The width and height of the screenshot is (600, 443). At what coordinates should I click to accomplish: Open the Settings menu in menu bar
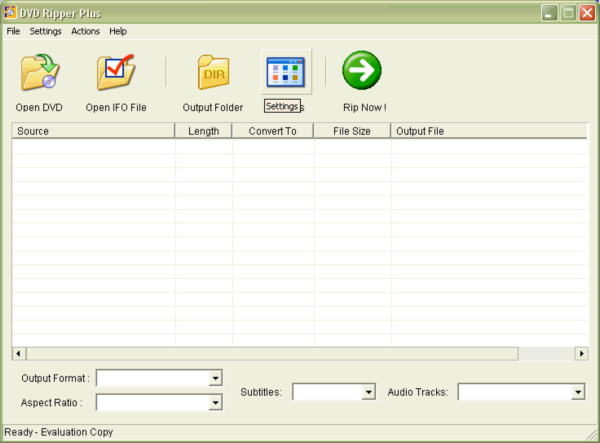(45, 31)
